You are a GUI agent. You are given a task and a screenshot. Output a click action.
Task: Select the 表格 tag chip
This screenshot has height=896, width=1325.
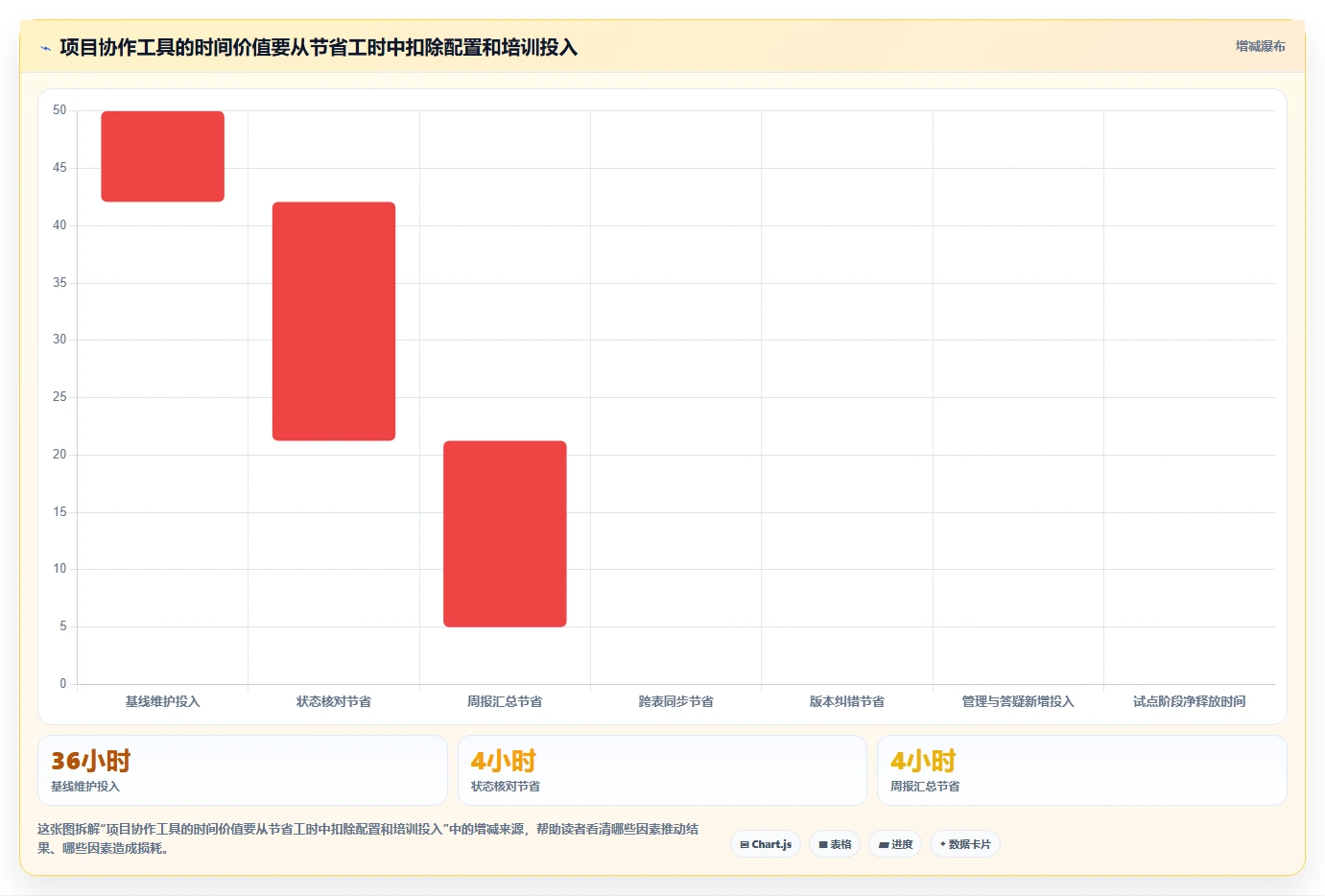click(835, 844)
